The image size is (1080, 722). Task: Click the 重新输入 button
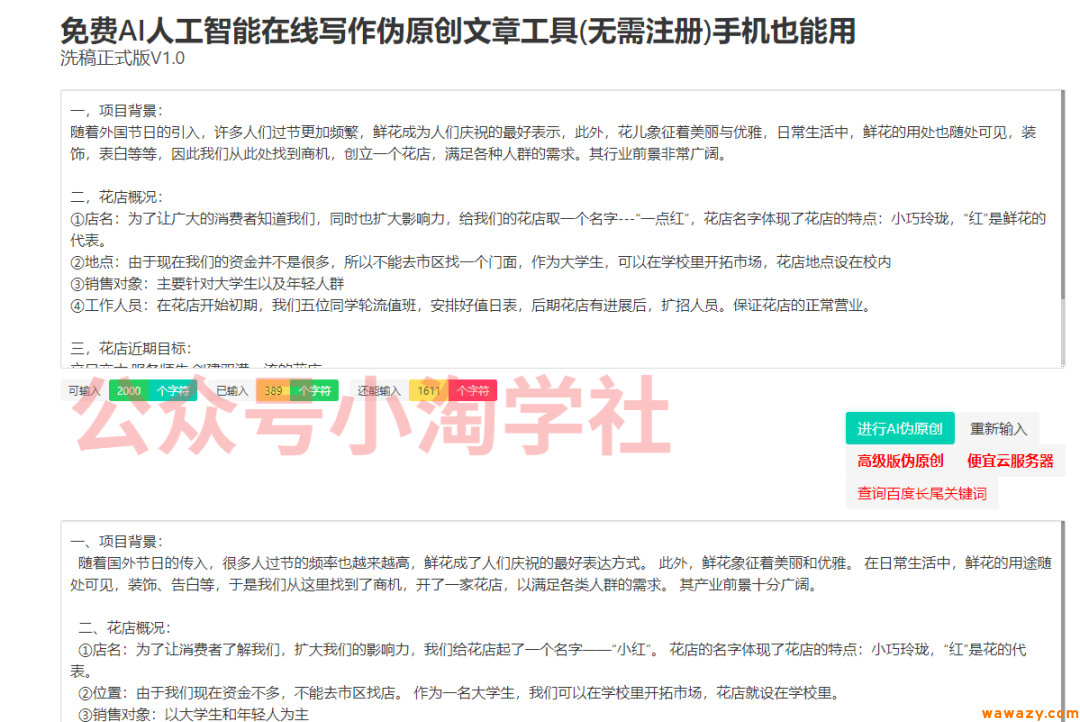[1000, 428]
